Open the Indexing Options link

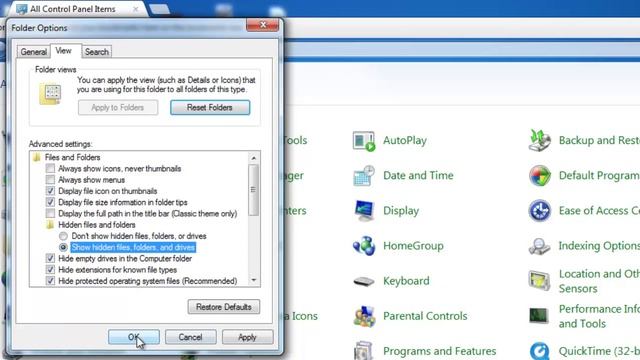click(599, 246)
